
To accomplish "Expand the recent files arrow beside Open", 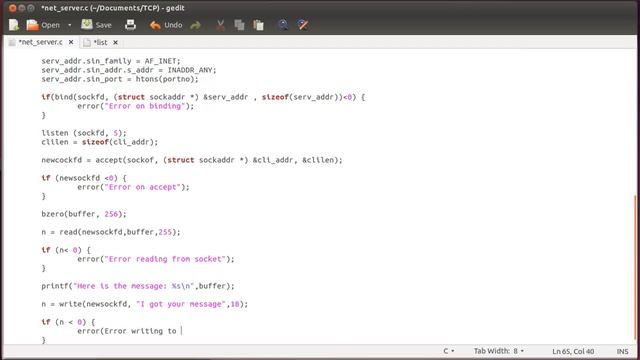I will pyautogui.click(x=69, y=25).
